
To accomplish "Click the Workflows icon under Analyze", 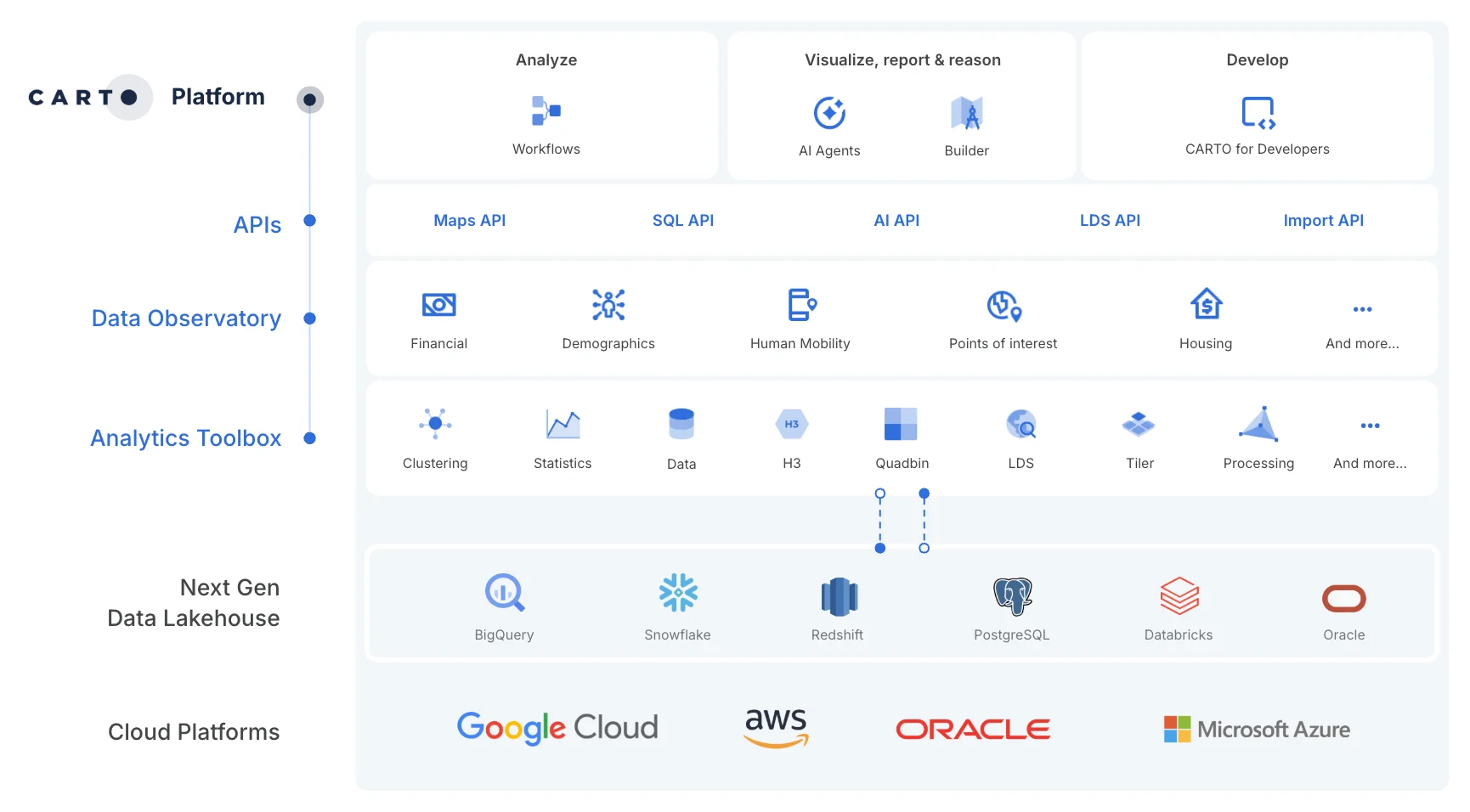I will [546, 111].
